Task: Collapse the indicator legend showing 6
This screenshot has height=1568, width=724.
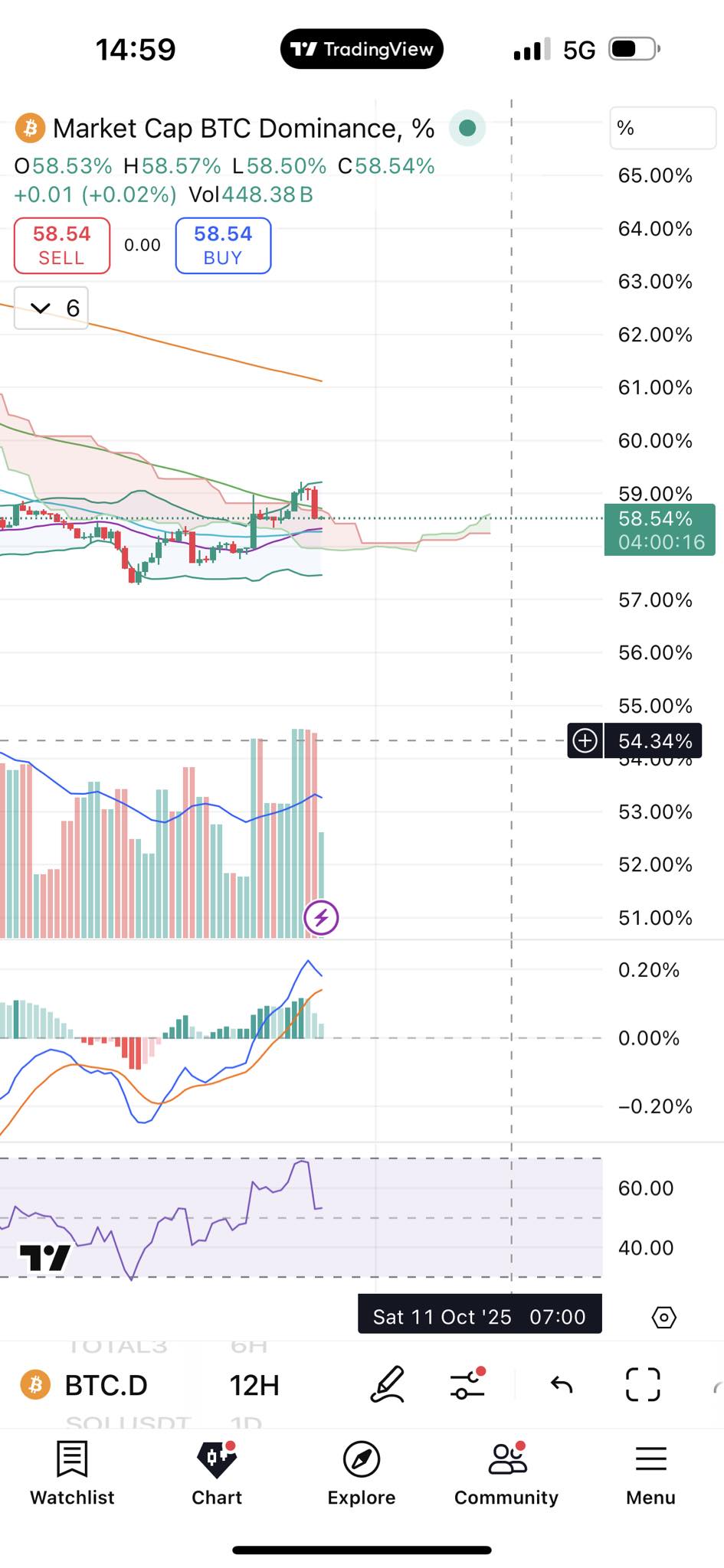Action: (51, 309)
